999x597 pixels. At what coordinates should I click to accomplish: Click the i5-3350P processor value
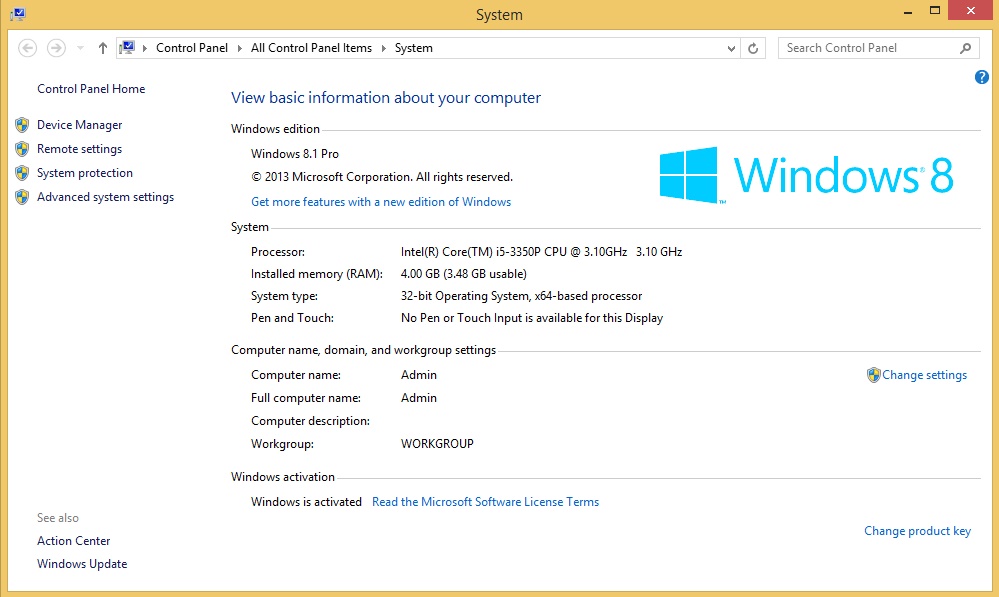coord(542,252)
